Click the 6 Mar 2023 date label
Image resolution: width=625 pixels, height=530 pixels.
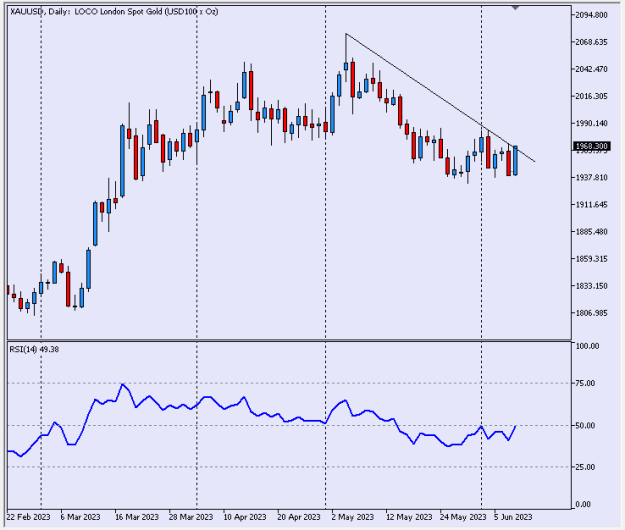(x=81, y=517)
